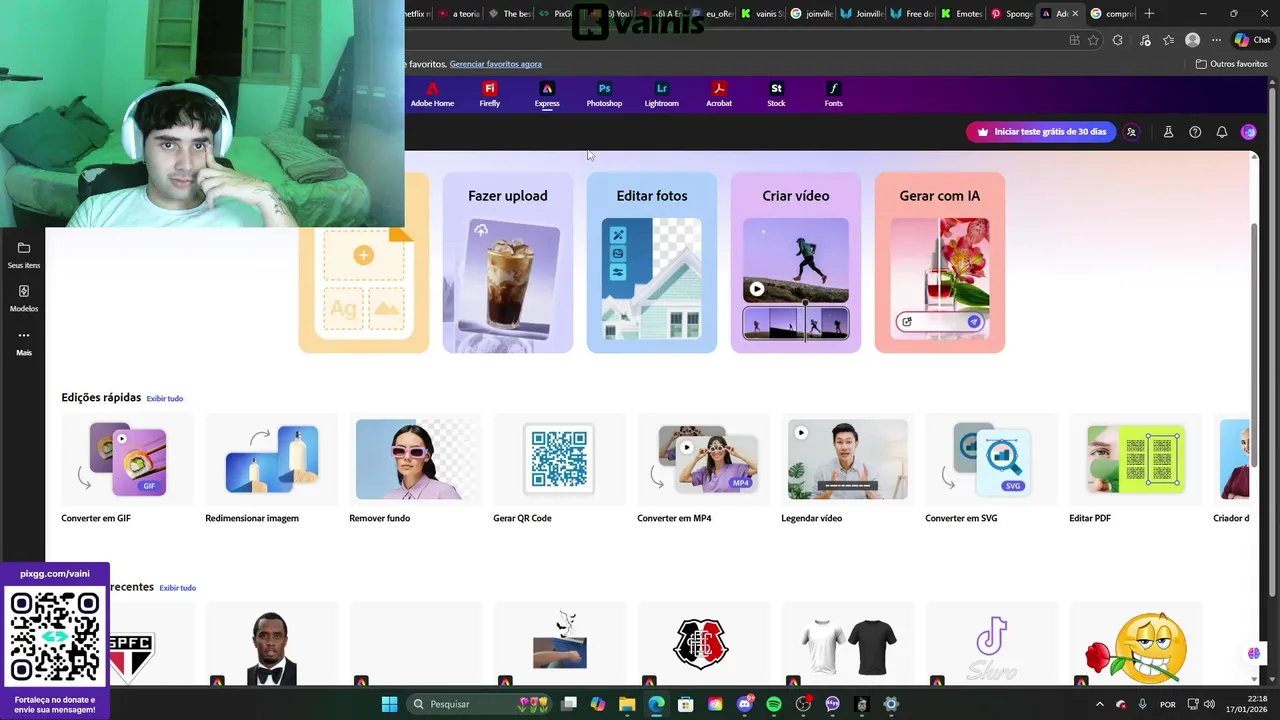This screenshot has height=720, width=1280.
Task: Open the notifications bell
Action: point(1222,132)
